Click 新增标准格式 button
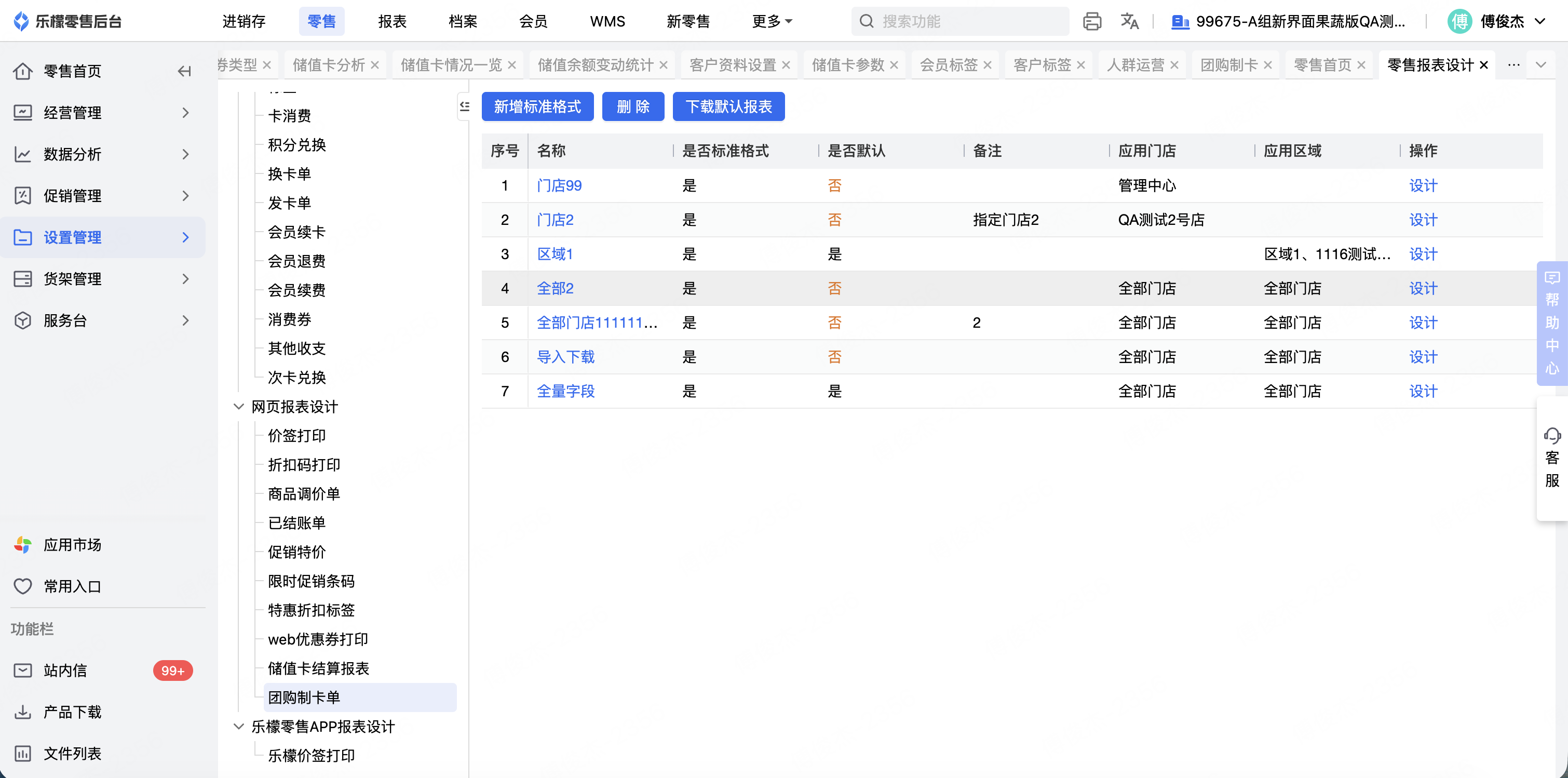 [537, 106]
